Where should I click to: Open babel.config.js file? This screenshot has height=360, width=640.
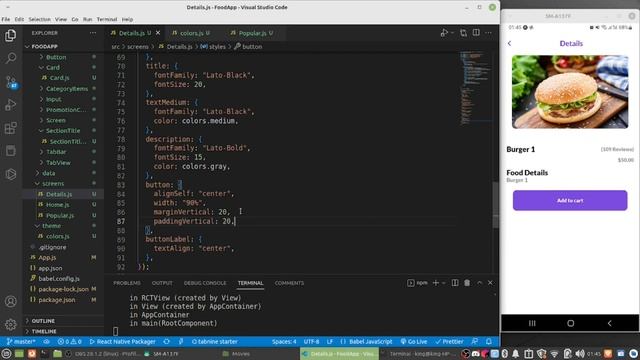59,279
